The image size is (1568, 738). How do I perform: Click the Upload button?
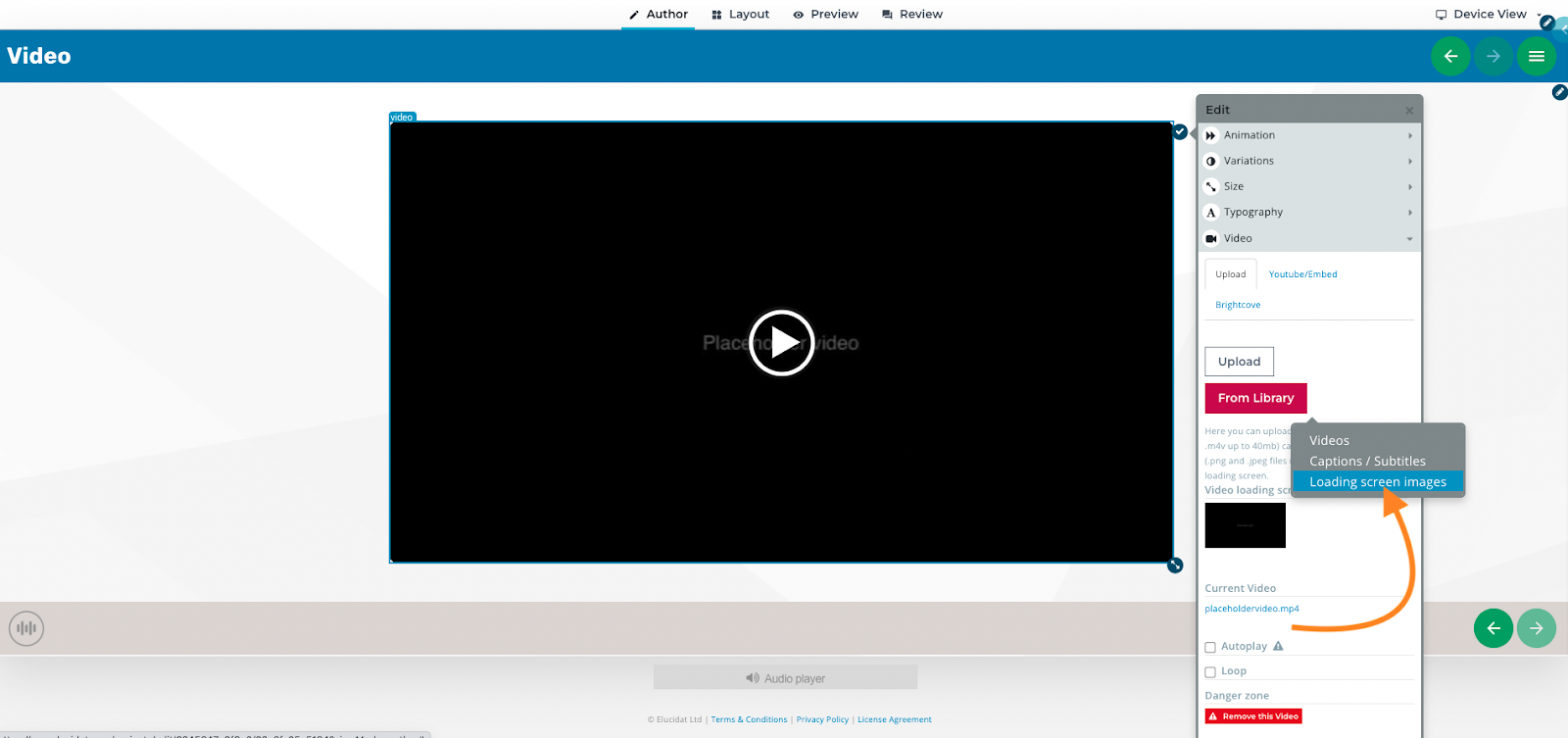tap(1239, 362)
